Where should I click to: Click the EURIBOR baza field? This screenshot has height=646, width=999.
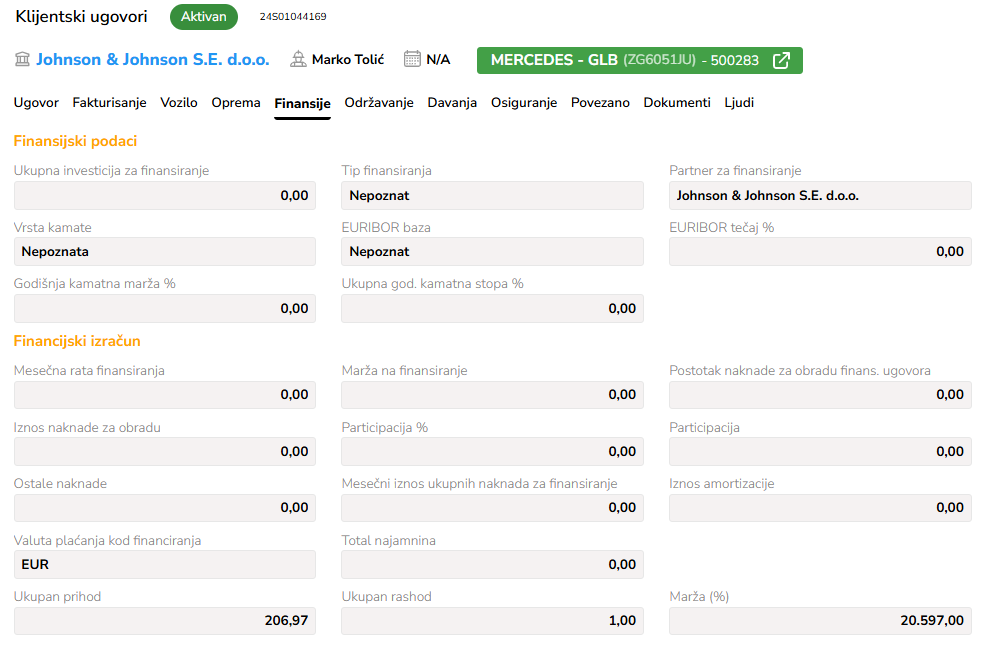pos(492,252)
